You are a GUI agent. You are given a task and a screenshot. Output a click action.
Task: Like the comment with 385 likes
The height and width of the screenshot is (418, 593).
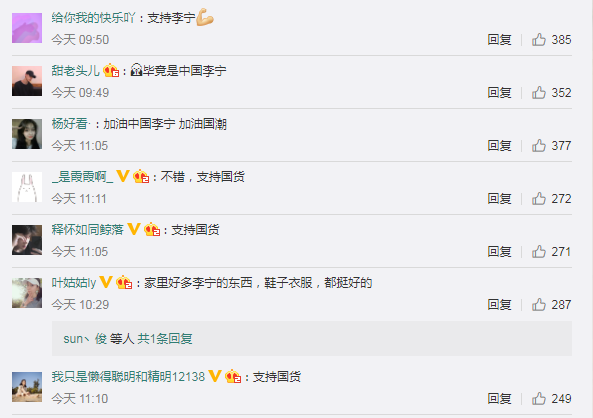(x=539, y=39)
